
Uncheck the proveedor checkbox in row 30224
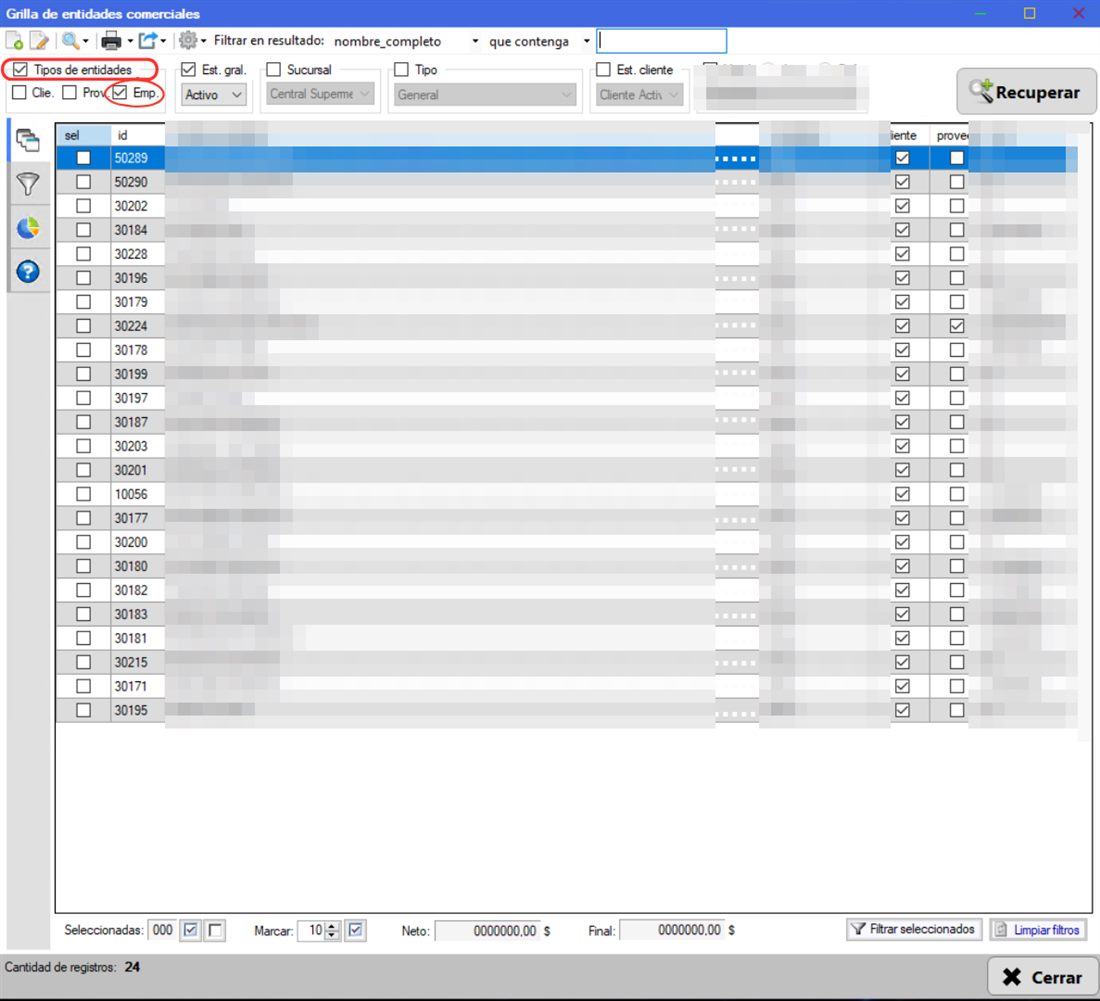[x=957, y=325]
